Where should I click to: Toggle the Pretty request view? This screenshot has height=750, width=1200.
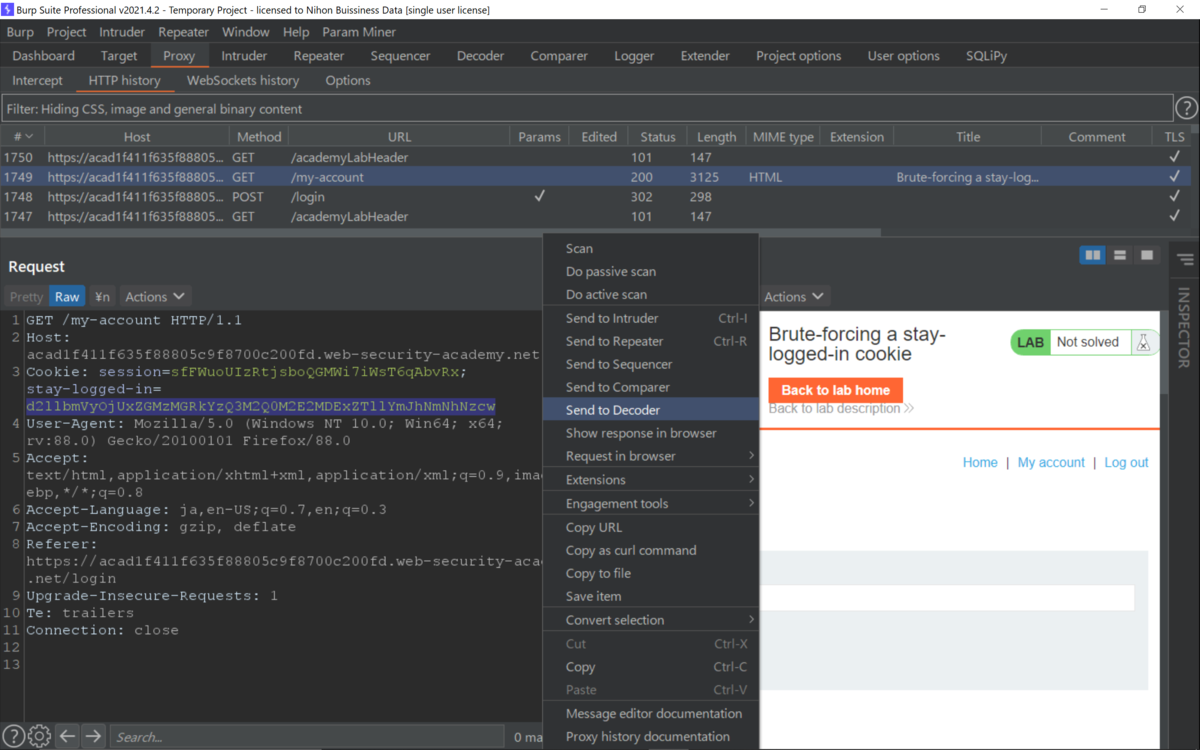pyautogui.click(x=26, y=297)
